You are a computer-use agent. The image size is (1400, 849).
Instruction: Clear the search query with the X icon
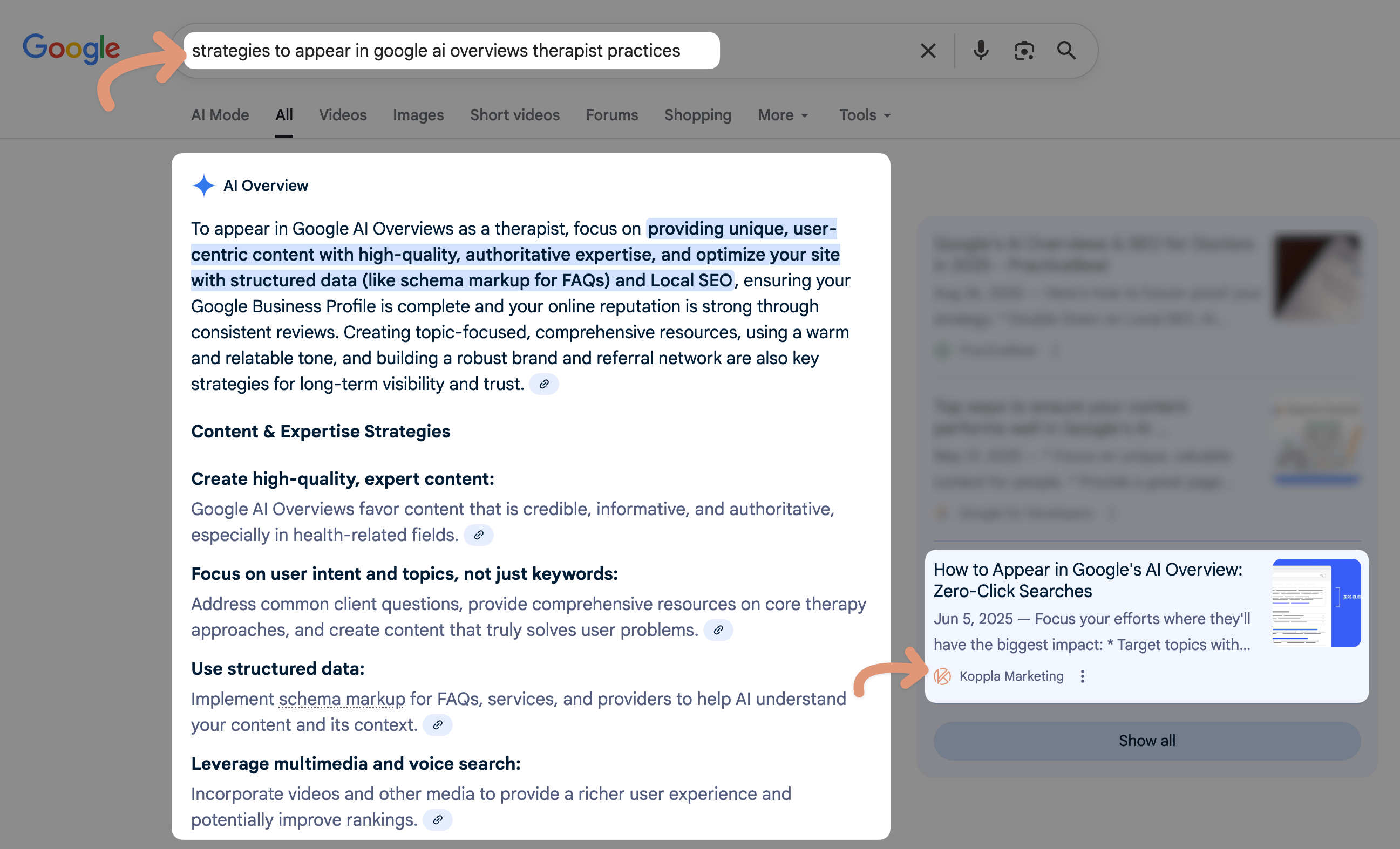[928, 51]
